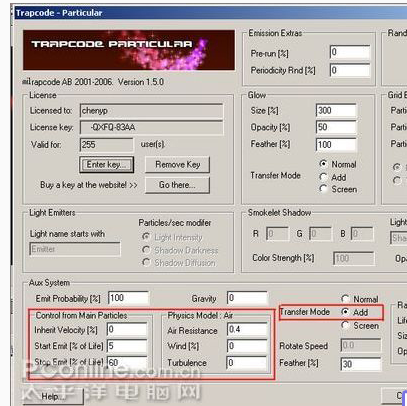Click the Trapcode AB 2001-2006 version text
The height and width of the screenshot is (406, 407).
93,82
